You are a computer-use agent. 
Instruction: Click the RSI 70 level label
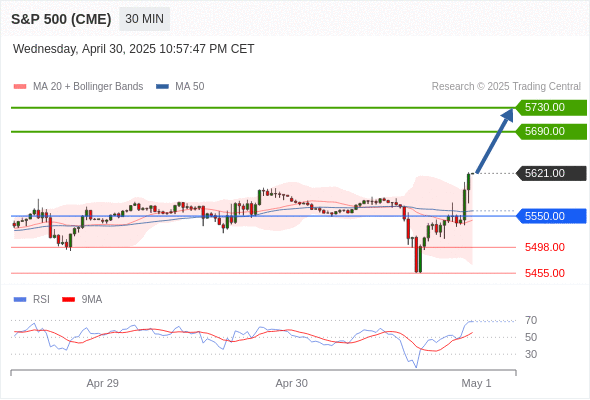531,321
